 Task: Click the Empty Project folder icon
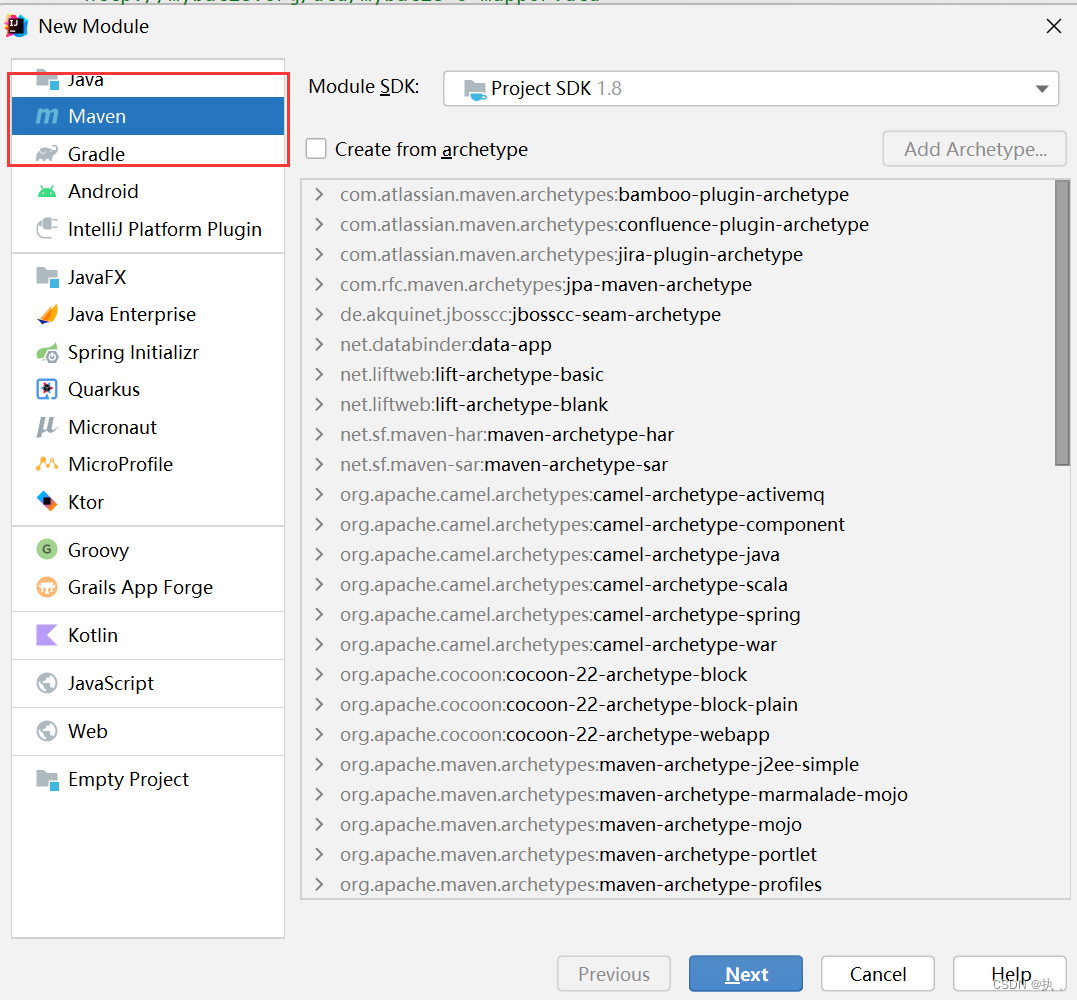click(x=47, y=779)
